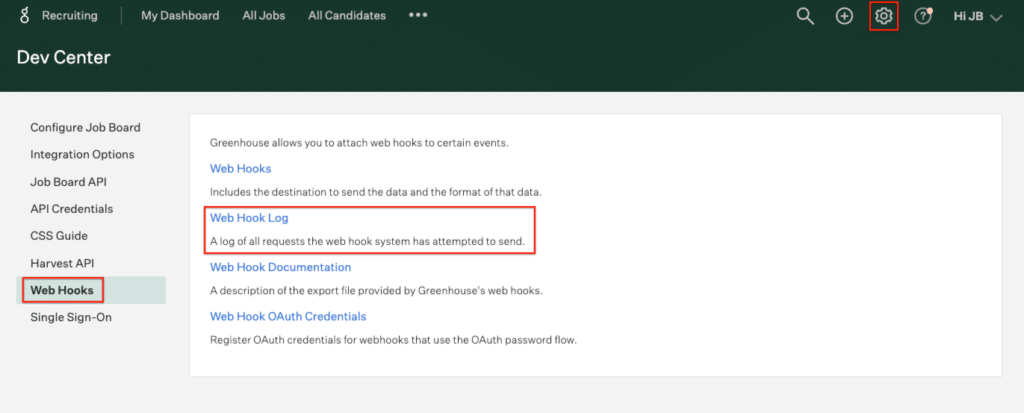The width and height of the screenshot is (1024, 413).
Task: Select Integration Options in sidebar
Action: tap(82, 155)
